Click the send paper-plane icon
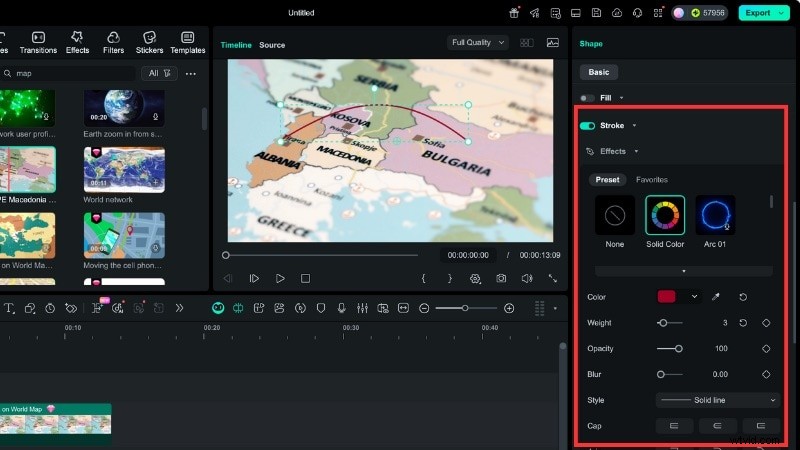Image resolution: width=800 pixels, height=450 pixels. (535, 13)
